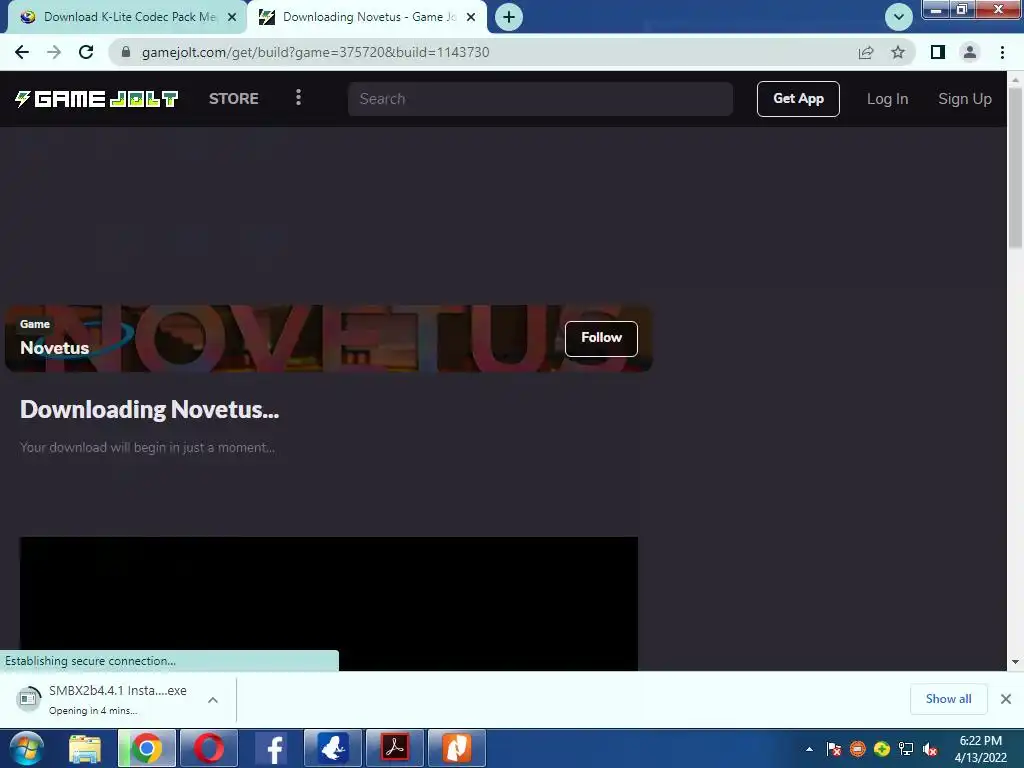
Task: Open File Explorer from the taskbar
Action: click(x=85, y=748)
